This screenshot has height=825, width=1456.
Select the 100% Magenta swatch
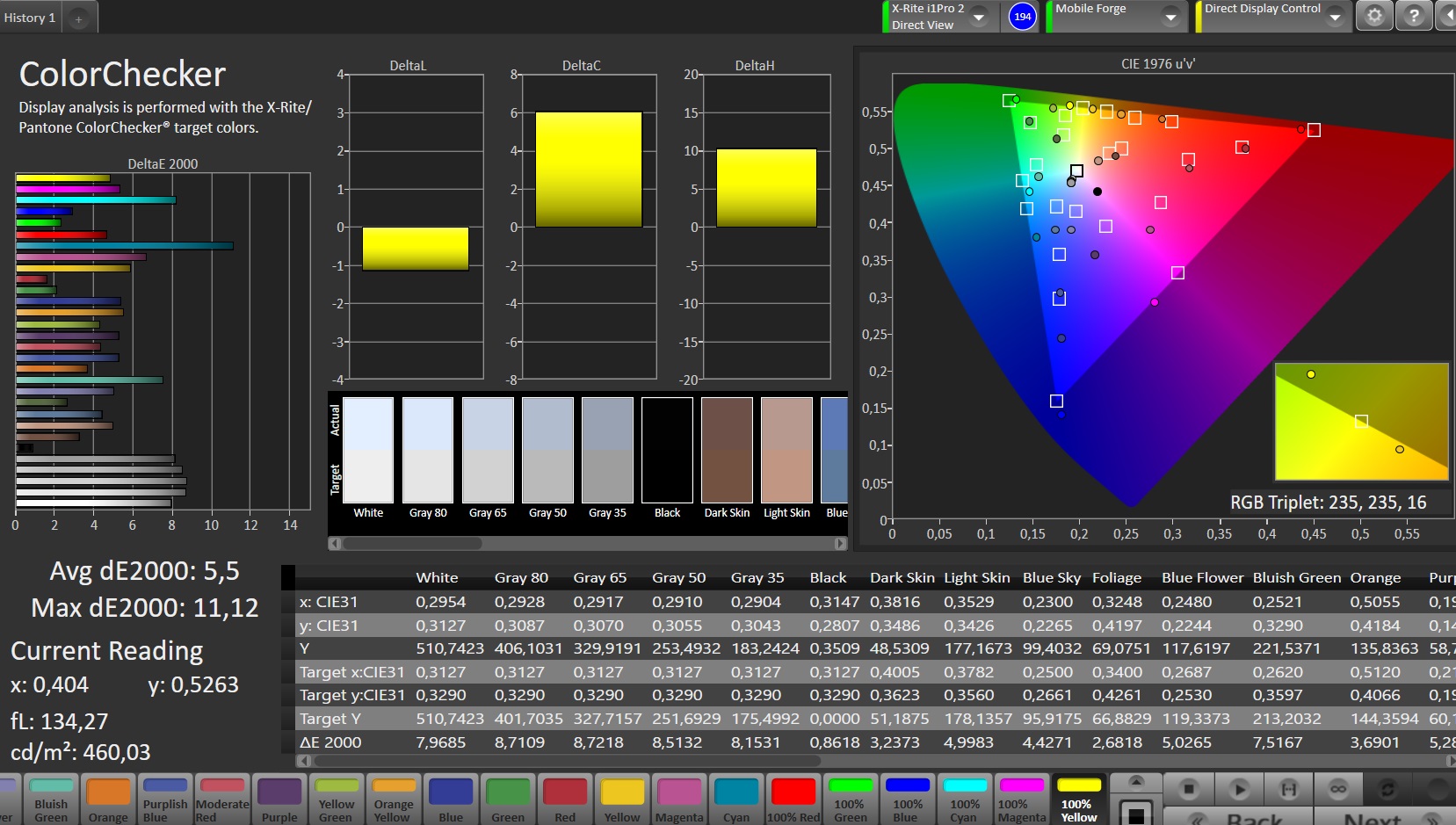point(1021,800)
